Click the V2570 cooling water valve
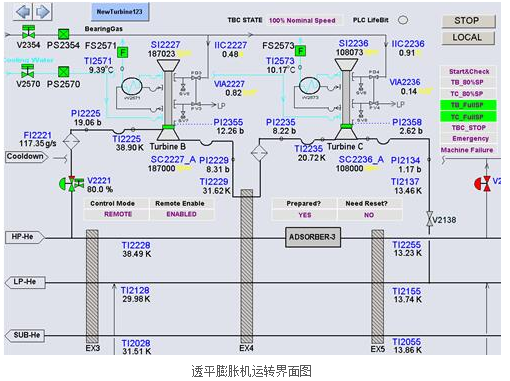Screen dimensions: 510x381 point(27,71)
